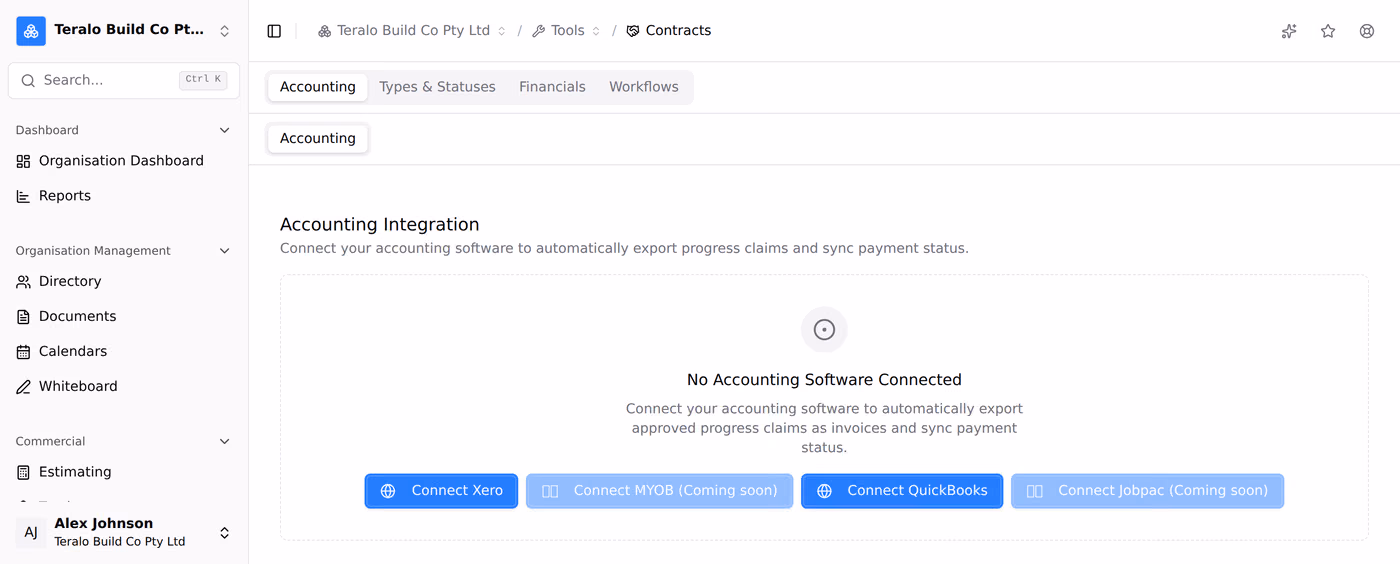Click the Connect Jobpac (Coming soon) button

[x=1147, y=491]
